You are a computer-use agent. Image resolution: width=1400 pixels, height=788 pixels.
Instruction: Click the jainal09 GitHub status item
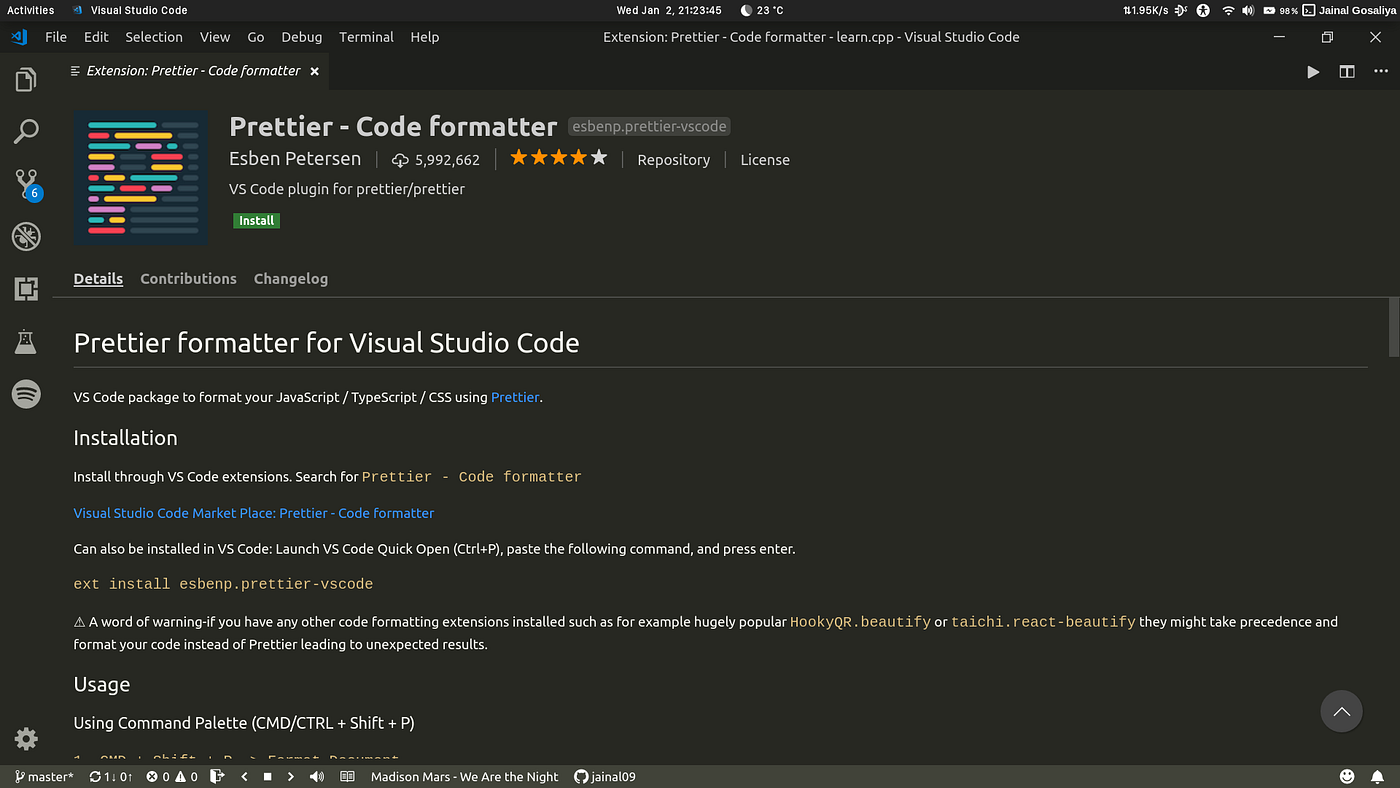point(605,777)
